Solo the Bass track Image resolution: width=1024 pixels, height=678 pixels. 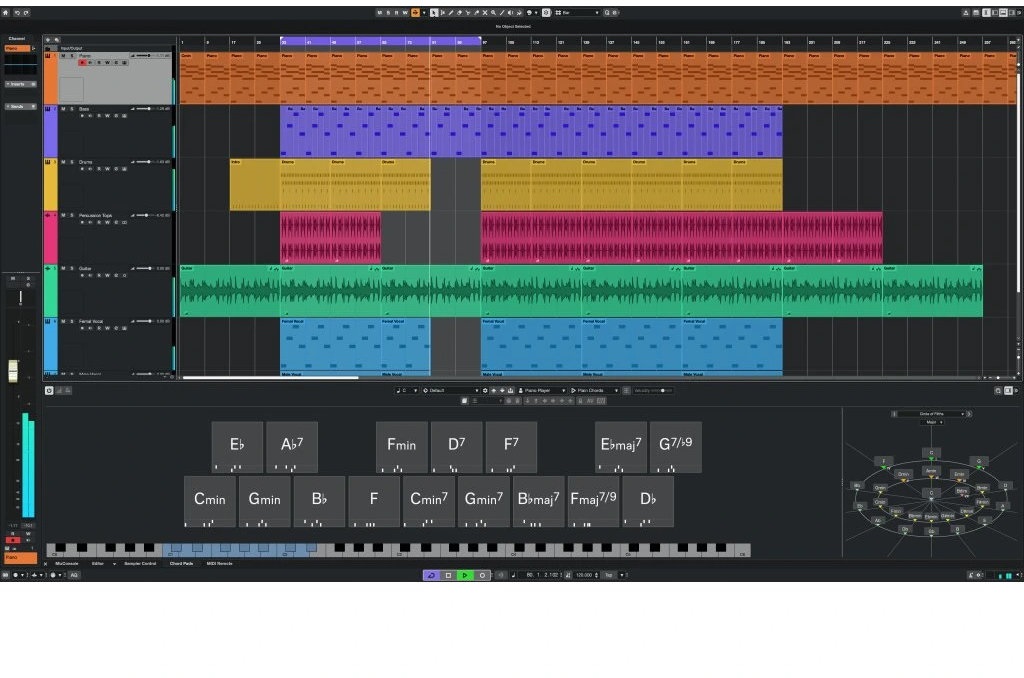(x=72, y=109)
